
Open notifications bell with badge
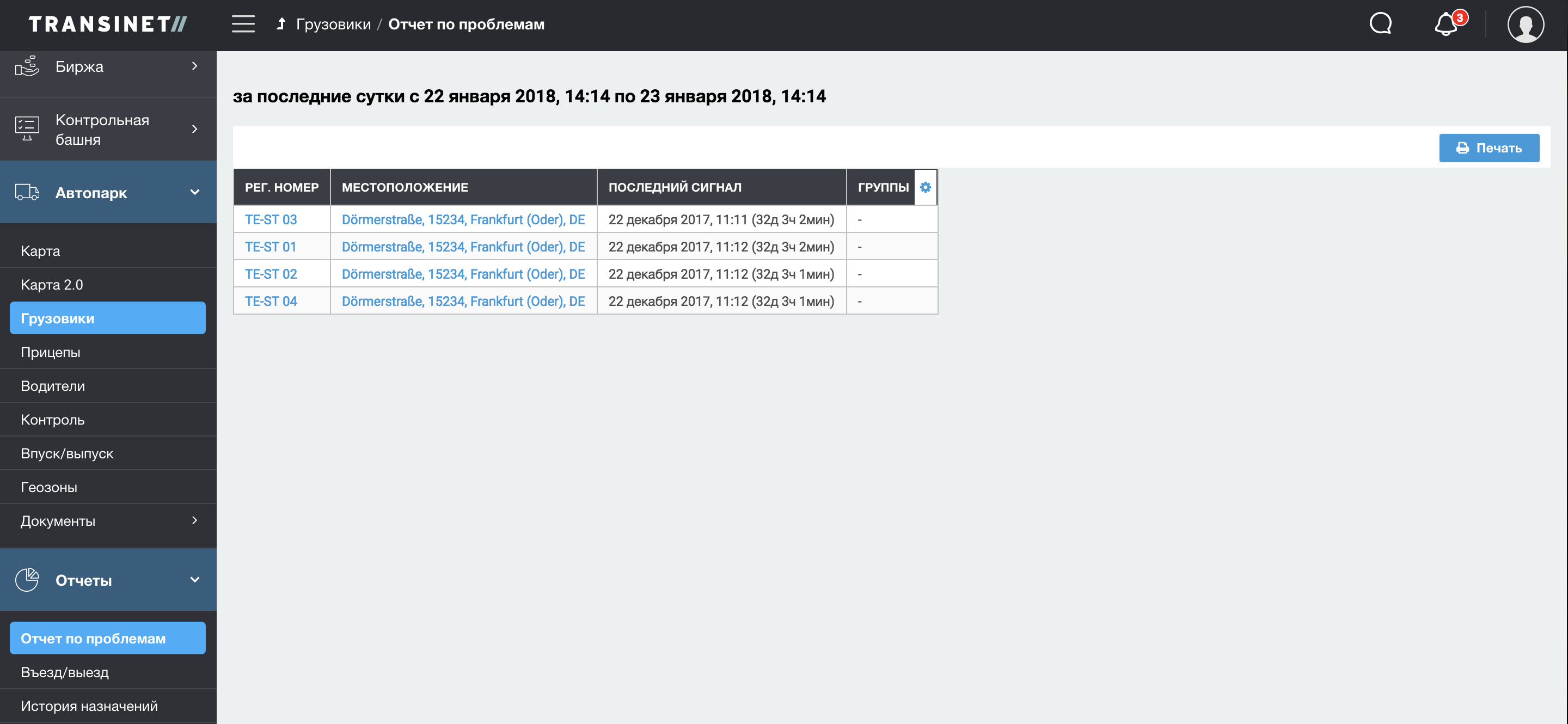click(x=1446, y=24)
